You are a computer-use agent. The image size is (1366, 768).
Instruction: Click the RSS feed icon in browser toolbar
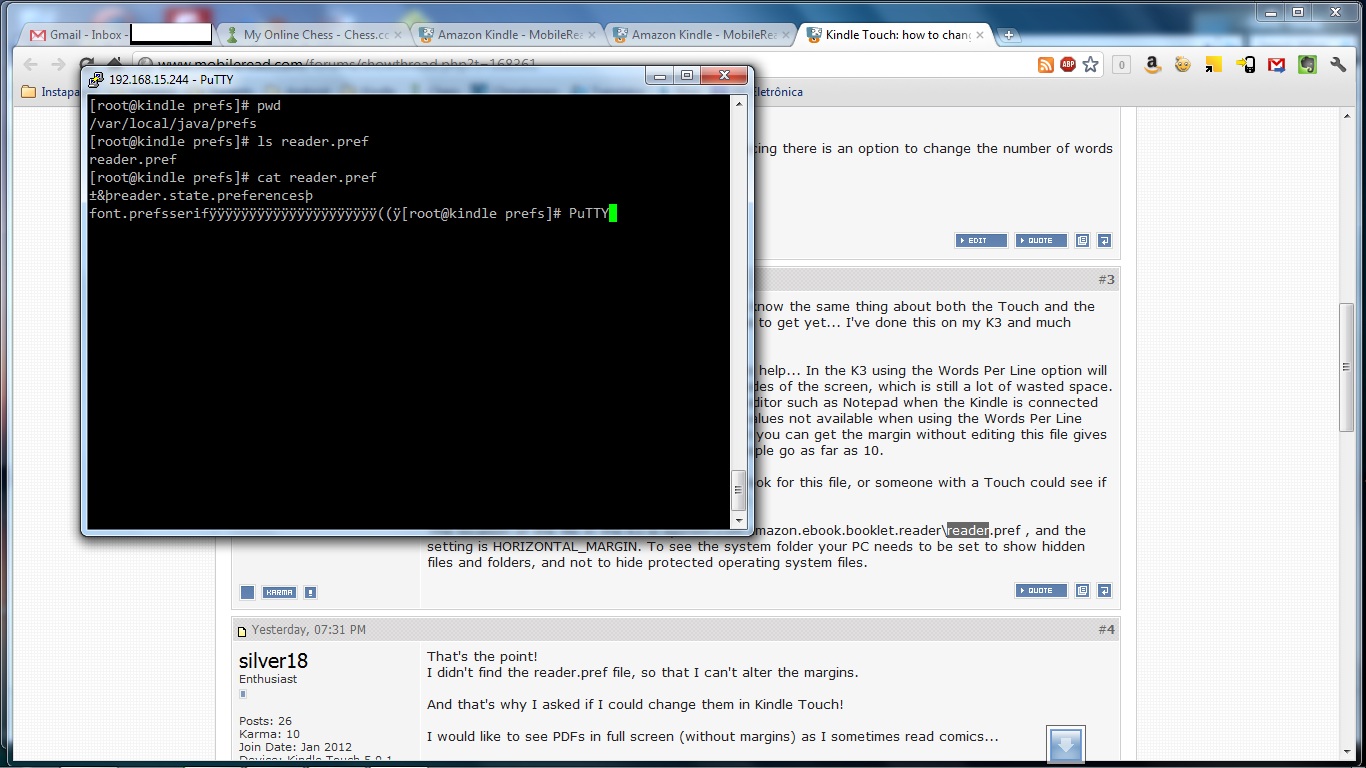click(x=1046, y=65)
